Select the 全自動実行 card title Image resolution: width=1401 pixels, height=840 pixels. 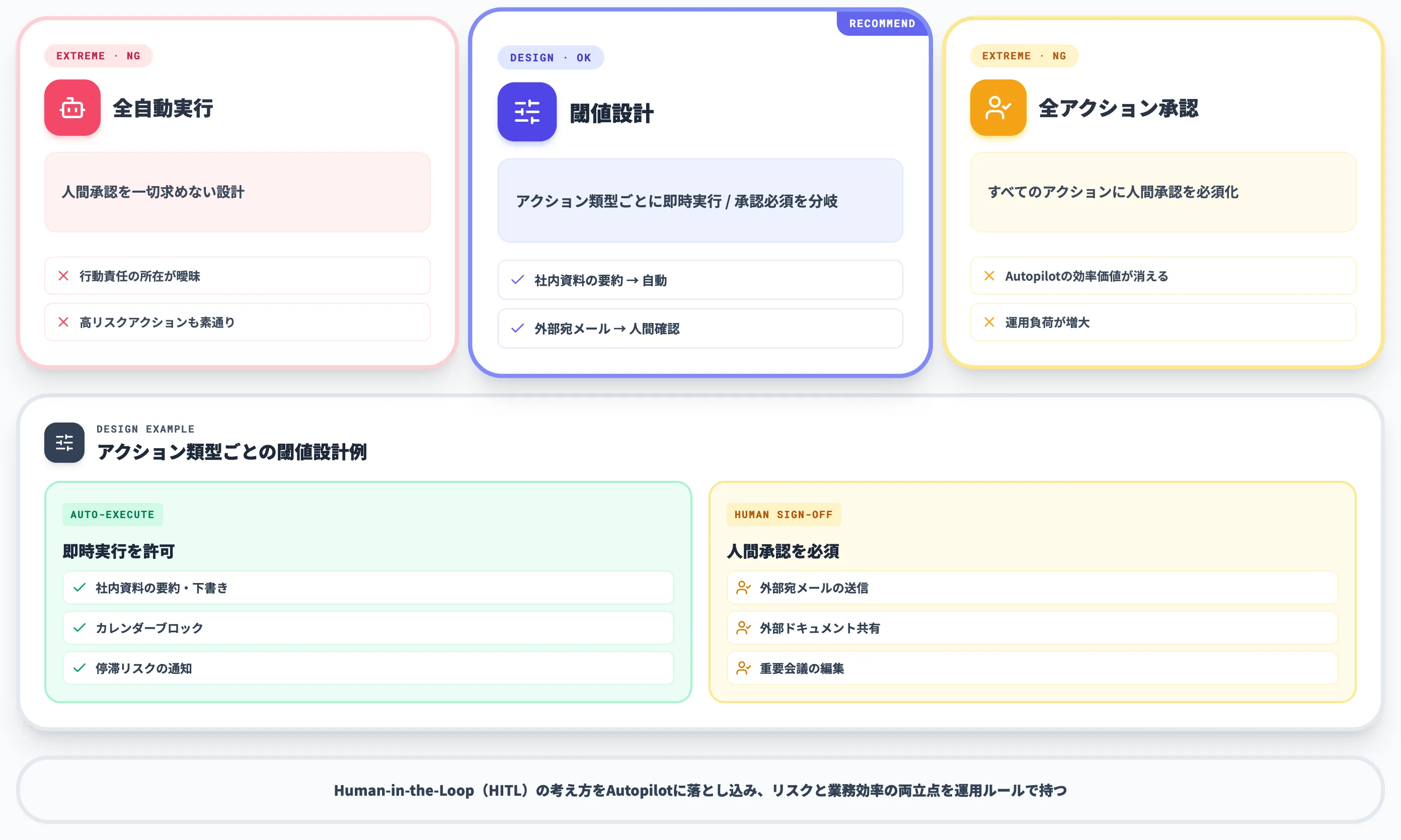tap(163, 108)
